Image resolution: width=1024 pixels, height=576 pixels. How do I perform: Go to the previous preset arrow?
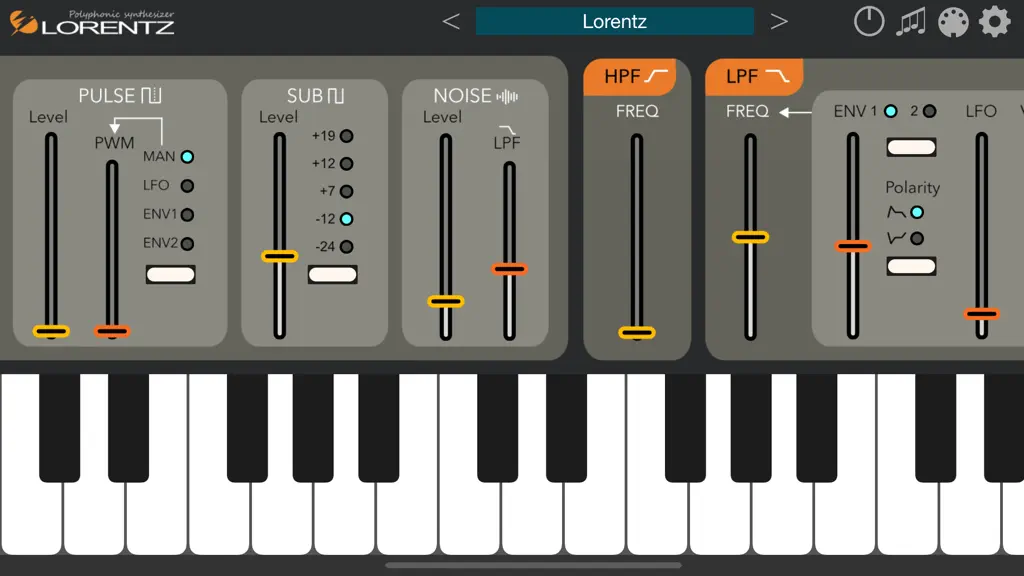click(451, 22)
